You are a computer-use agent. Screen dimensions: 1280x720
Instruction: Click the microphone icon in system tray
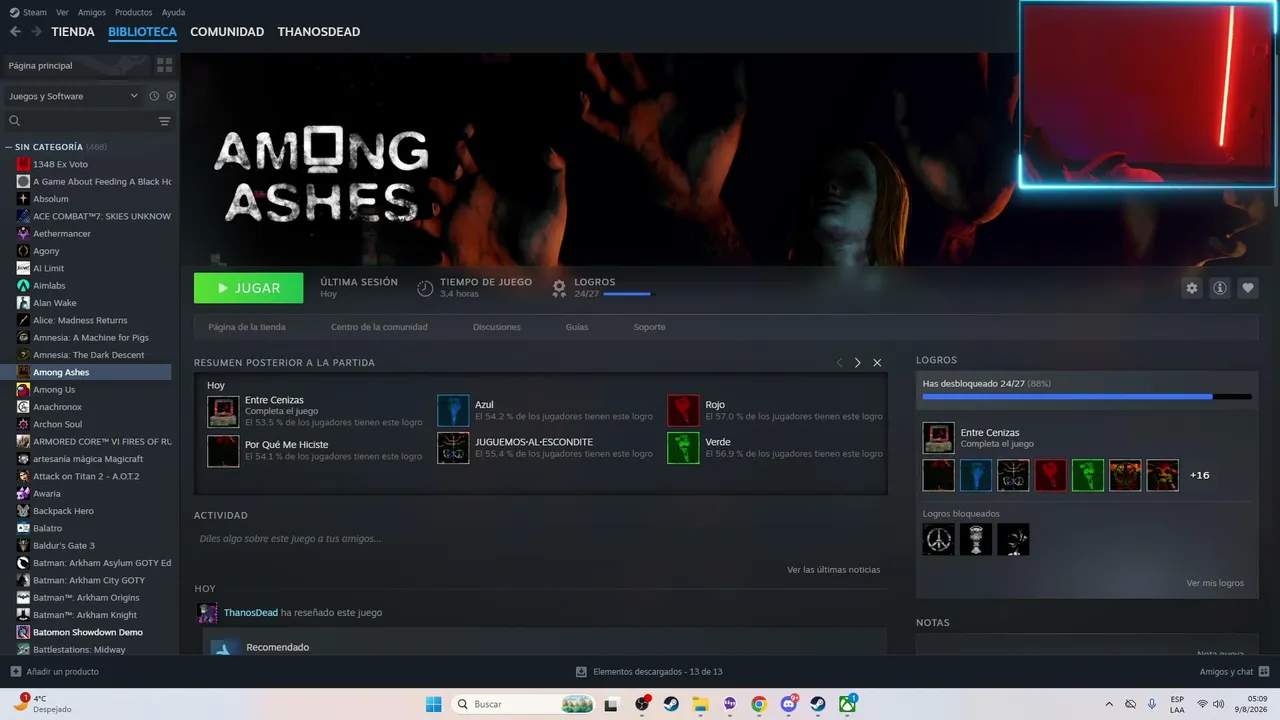1152,704
